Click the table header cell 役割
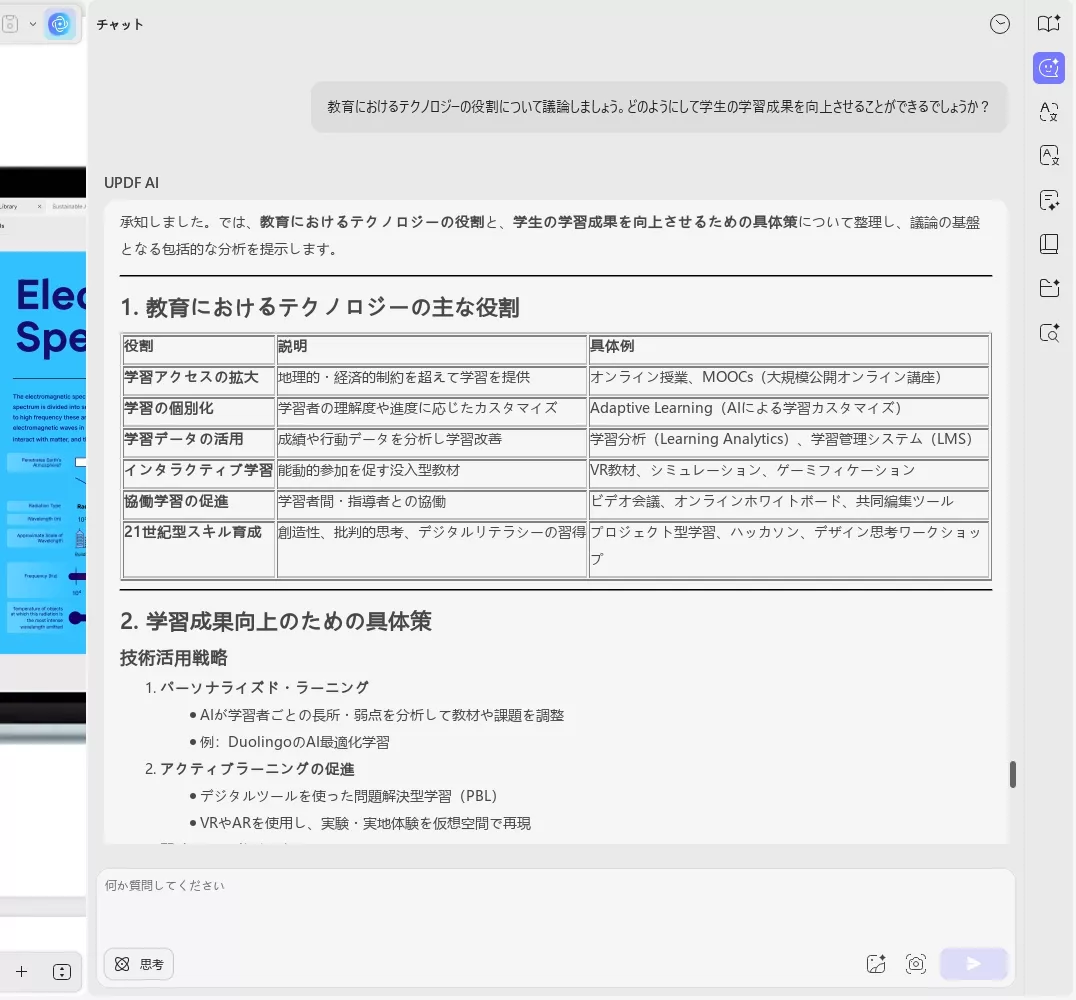Viewport: 1076px width, 1000px height. (199, 349)
